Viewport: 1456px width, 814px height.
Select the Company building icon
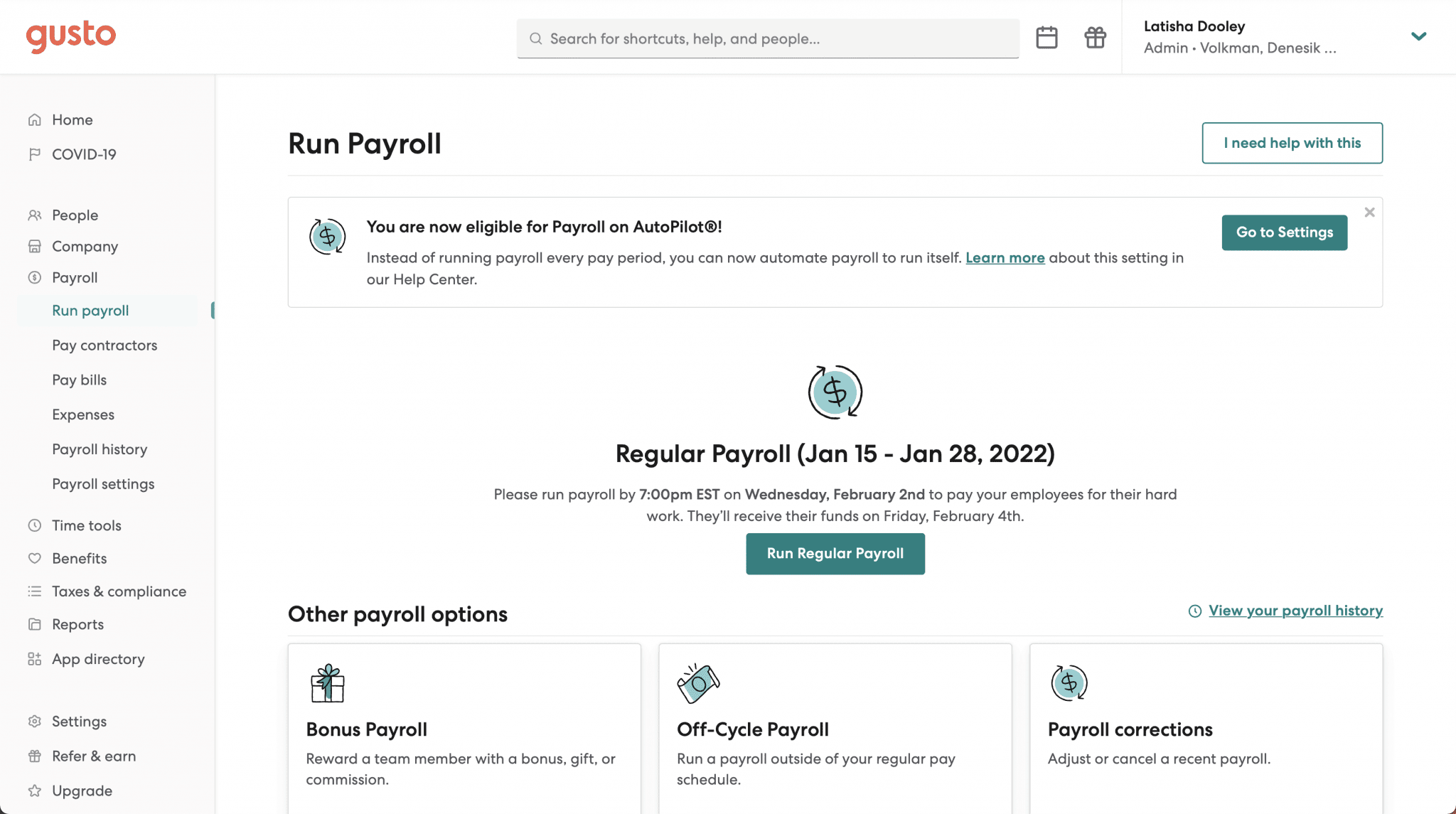coord(35,246)
